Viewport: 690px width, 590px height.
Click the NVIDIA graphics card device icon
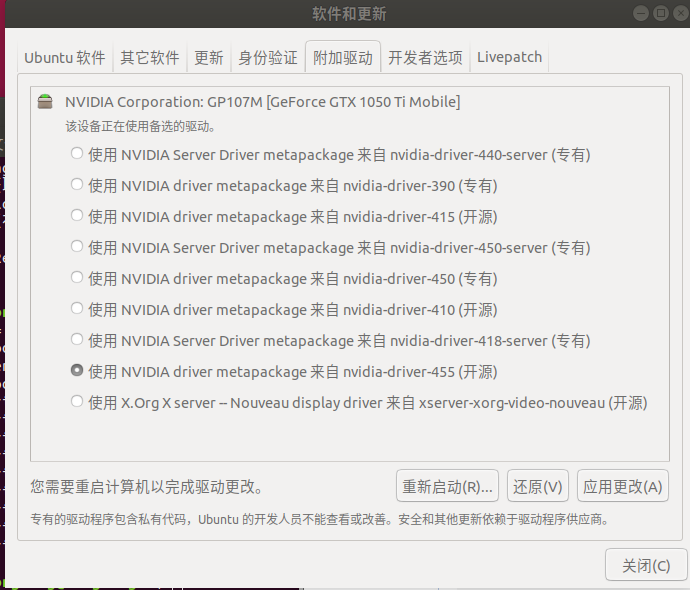[x=45, y=102]
